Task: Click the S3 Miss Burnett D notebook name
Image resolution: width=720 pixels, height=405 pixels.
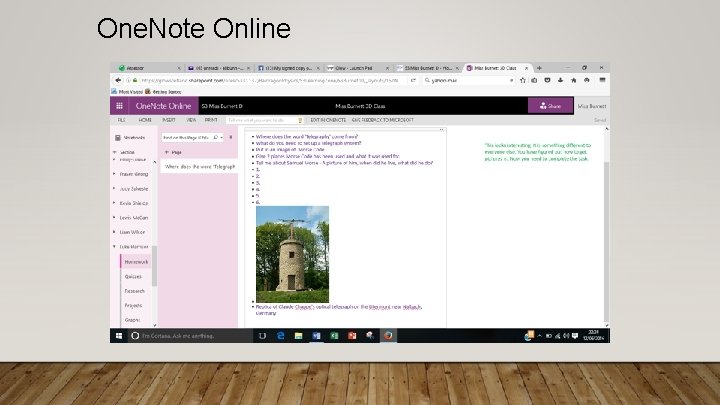Action: coord(222,106)
